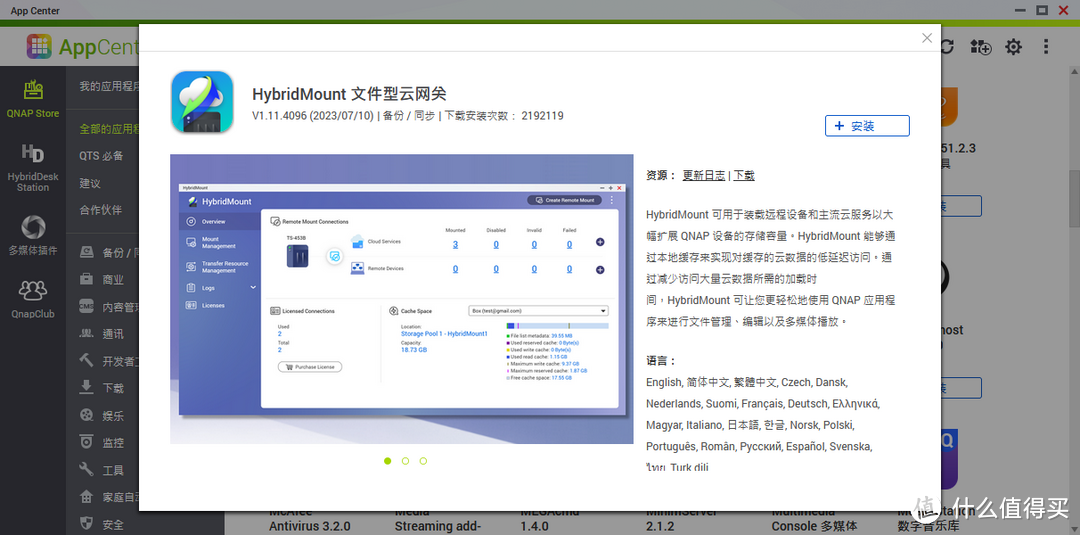The image size is (1080, 535).
Task: Open the more options menu
Action: (1046, 47)
